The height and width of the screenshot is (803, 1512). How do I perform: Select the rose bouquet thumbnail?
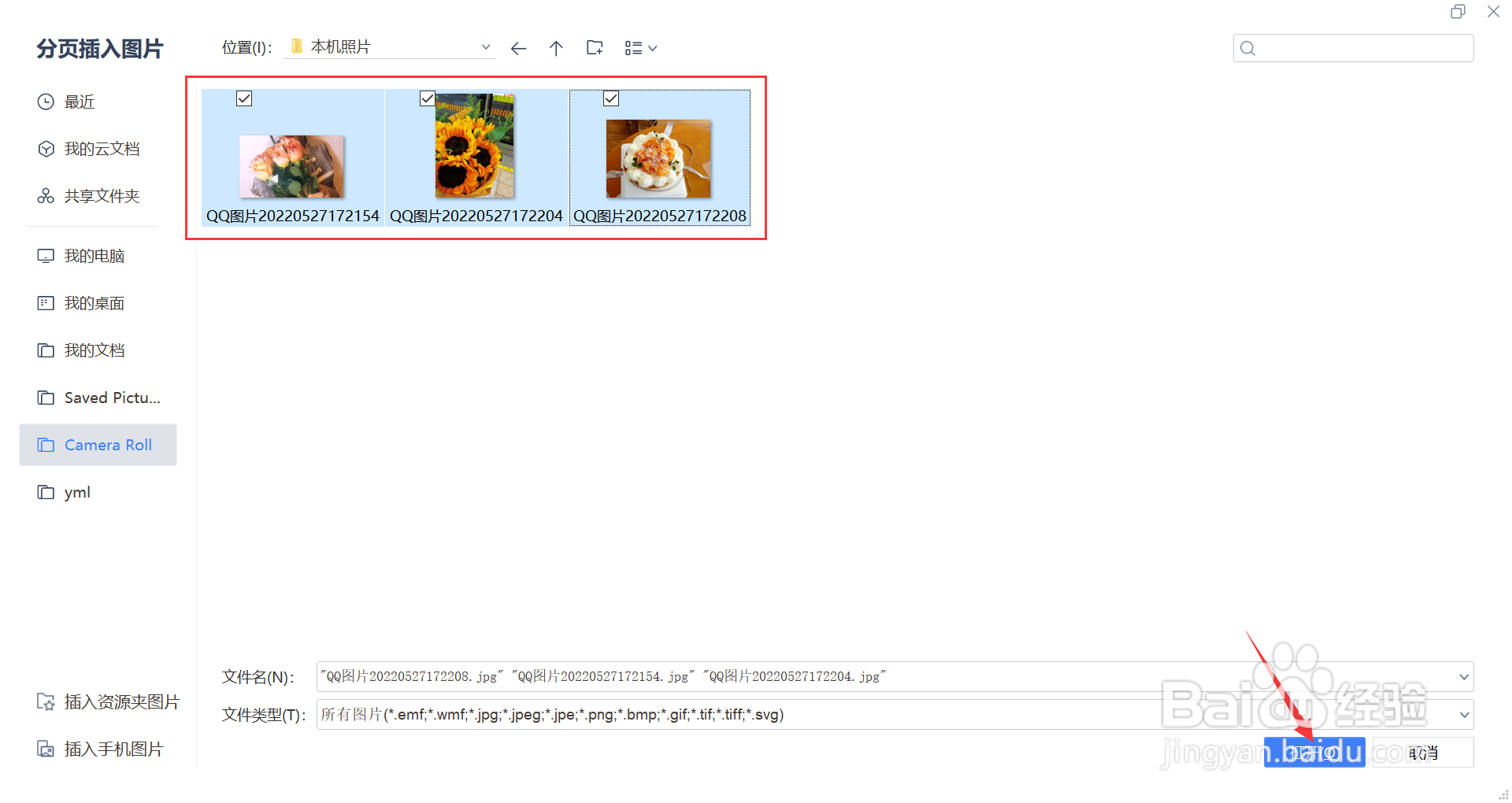[291, 166]
